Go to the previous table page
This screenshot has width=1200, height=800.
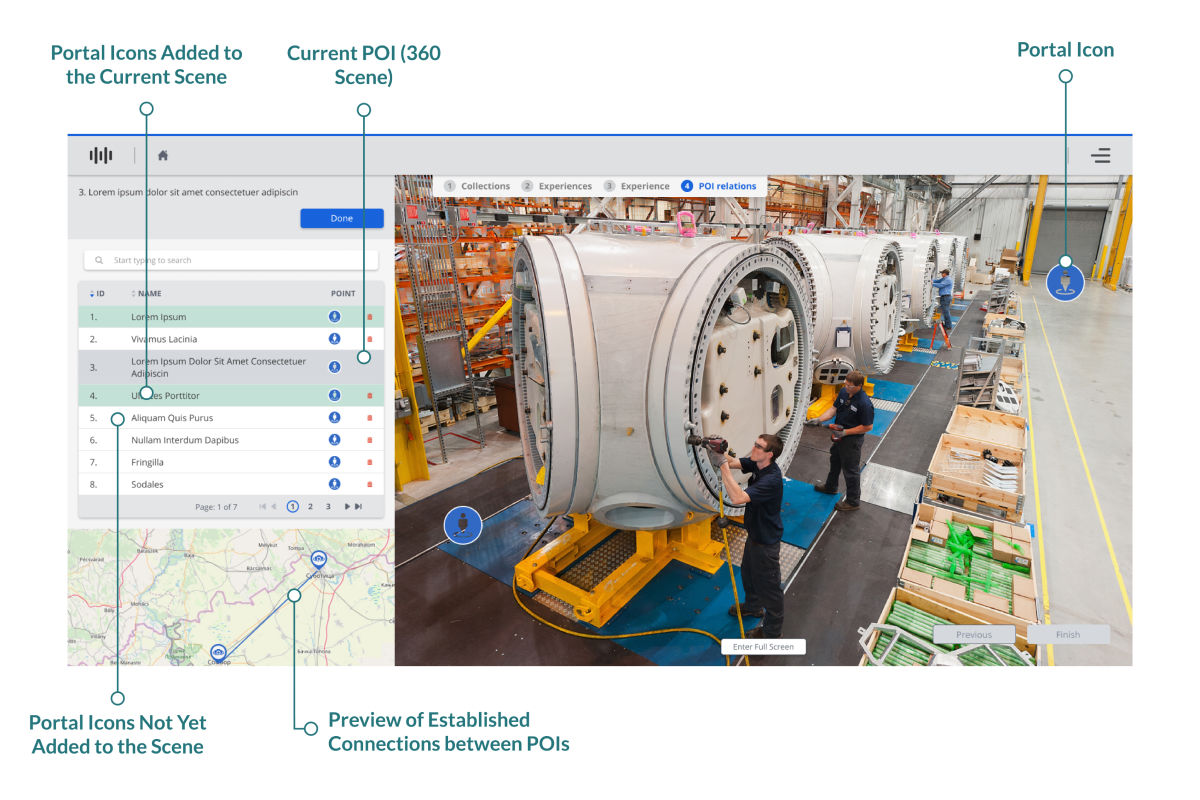click(276, 507)
